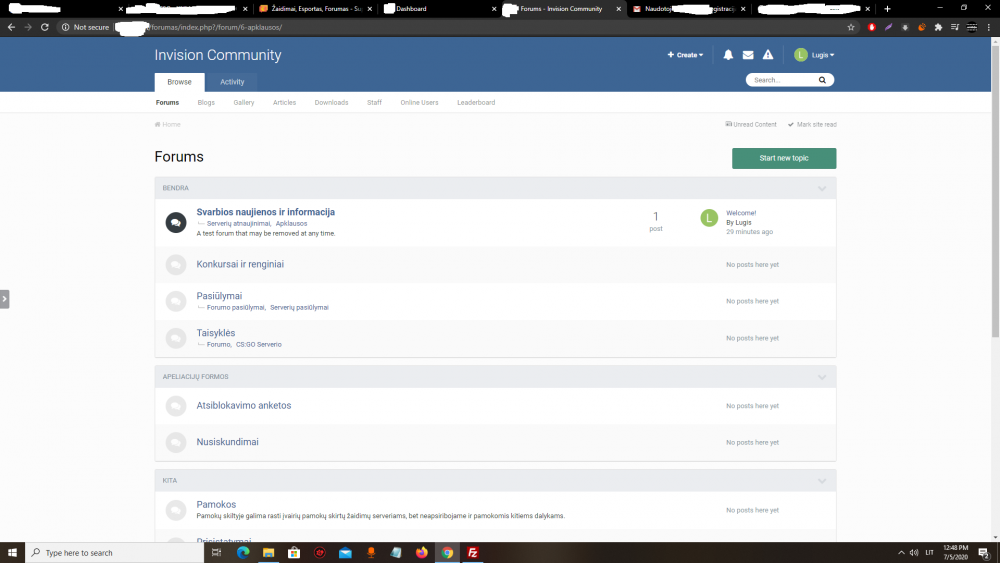Switch to the Activity tab
The image size is (1000, 563).
232,82
